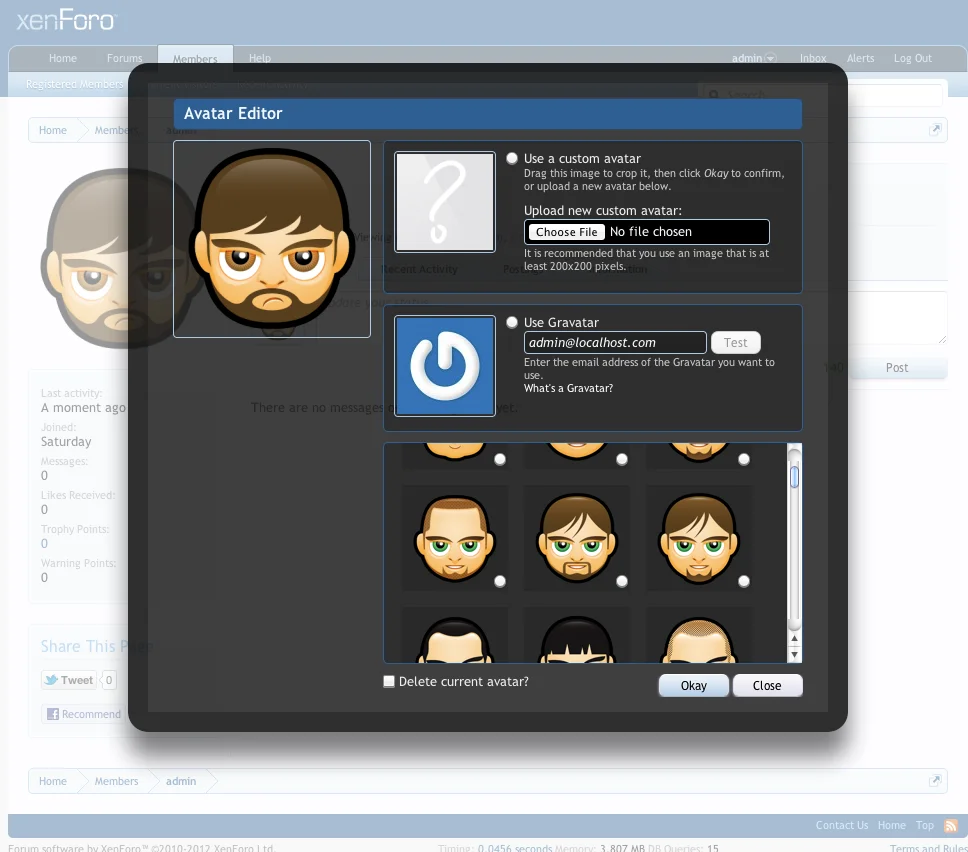Click the avatar list scroll up arrow

click(x=795, y=638)
